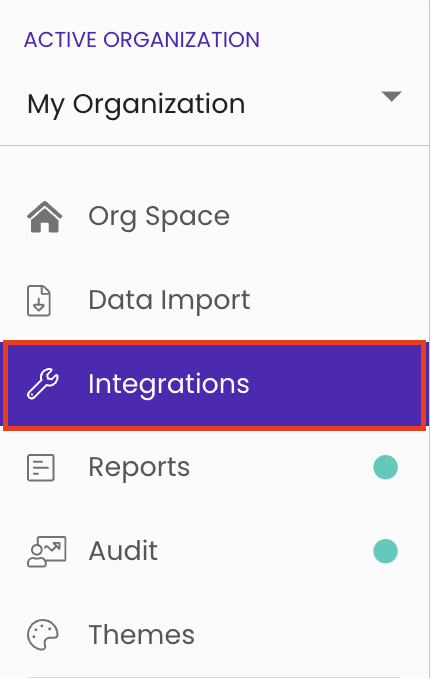Click the teal dot beside Audit
Screen dimensions: 430x678
(385, 551)
